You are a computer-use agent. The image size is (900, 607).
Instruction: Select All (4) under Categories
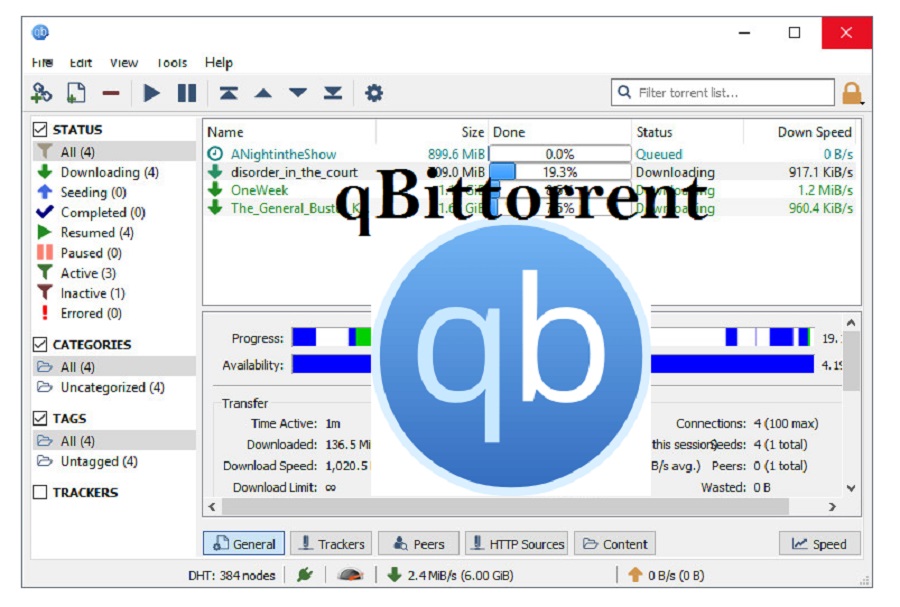[x=114, y=367]
